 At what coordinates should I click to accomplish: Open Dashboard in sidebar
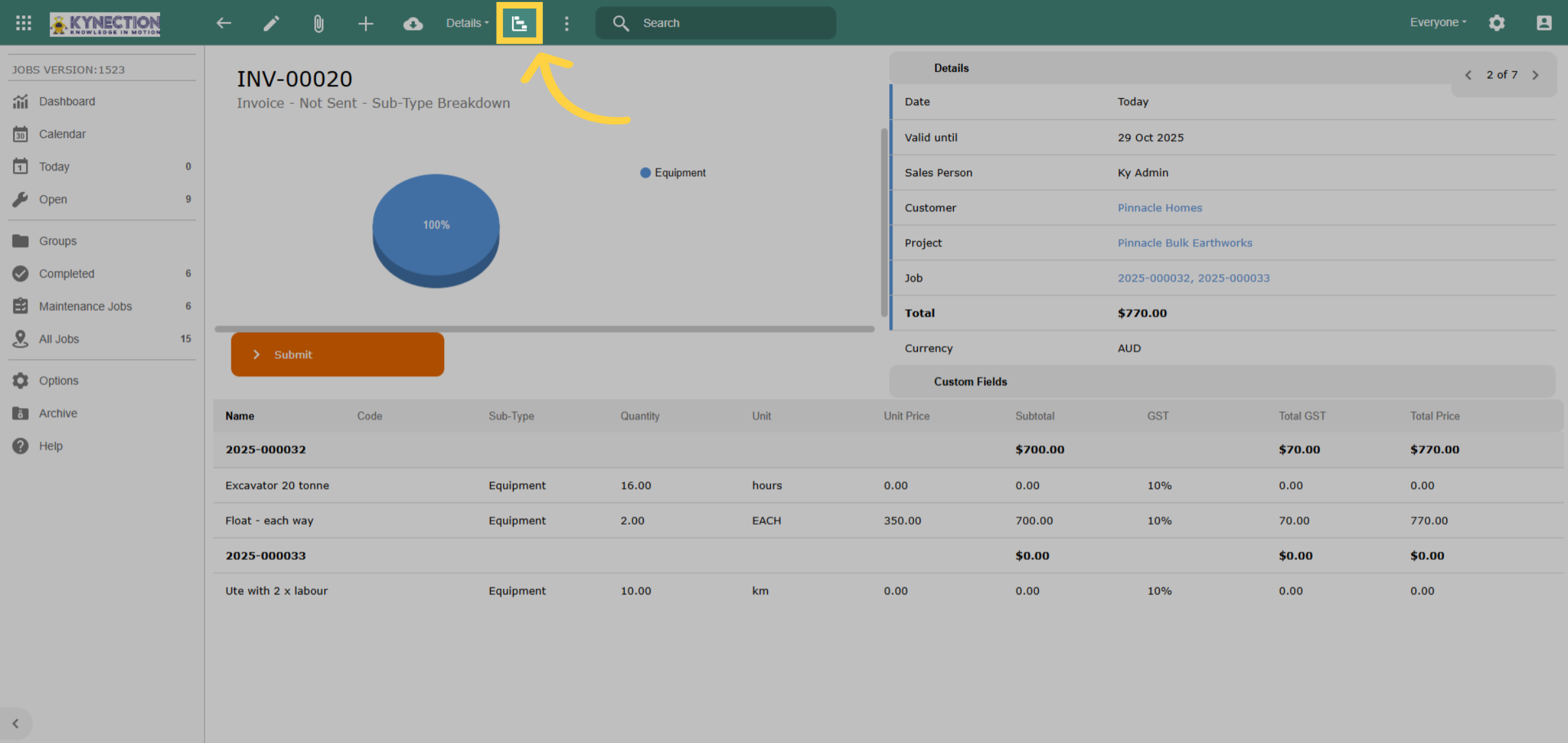(102, 101)
